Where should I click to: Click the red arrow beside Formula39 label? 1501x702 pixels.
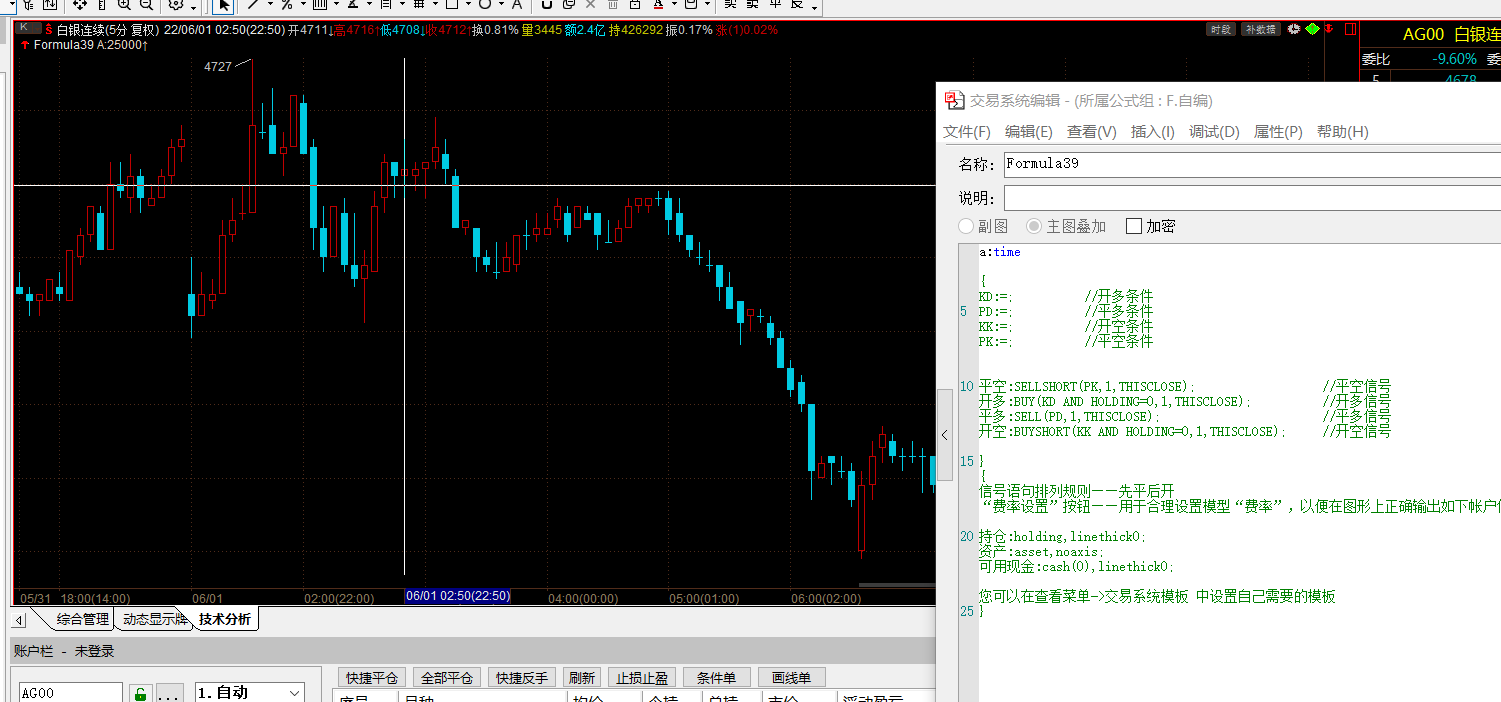coord(25,45)
